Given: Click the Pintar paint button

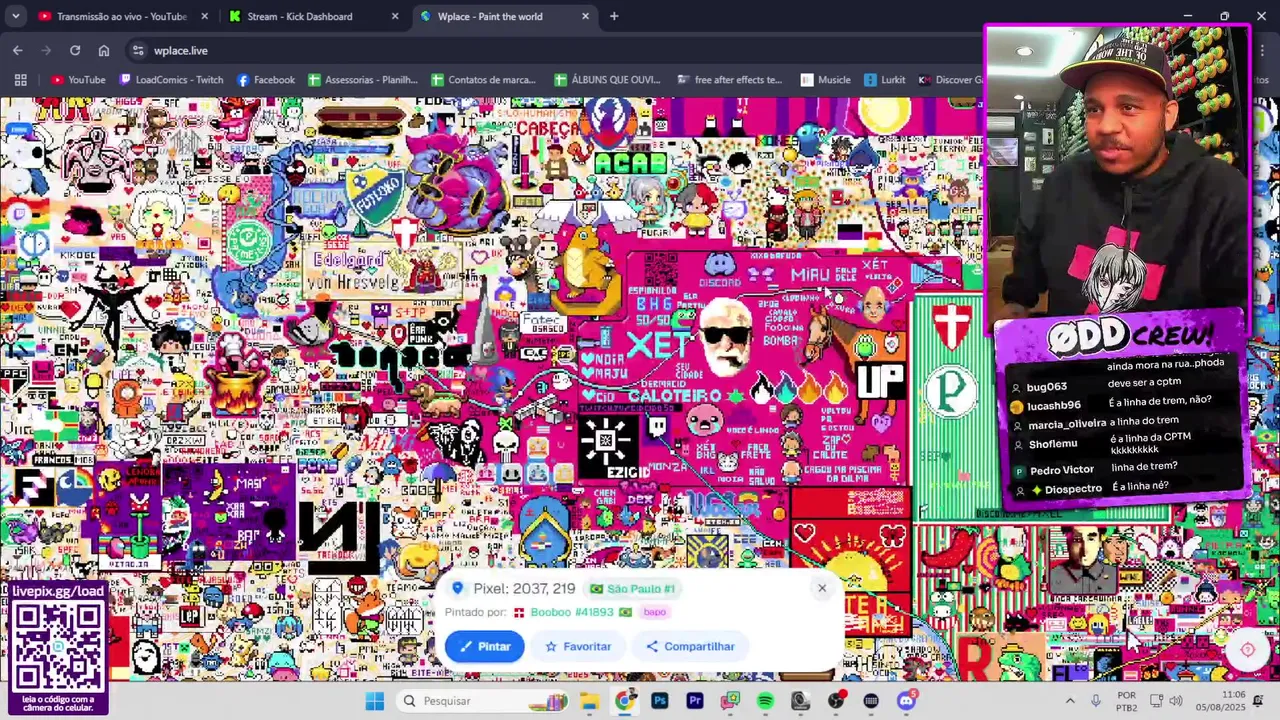Looking at the screenshot, I should point(485,646).
